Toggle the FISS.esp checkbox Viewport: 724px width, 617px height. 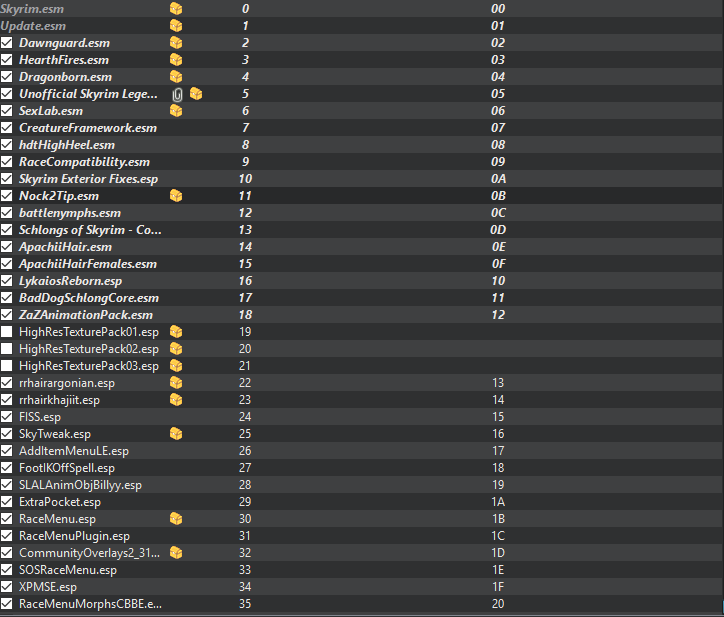point(6,417)
